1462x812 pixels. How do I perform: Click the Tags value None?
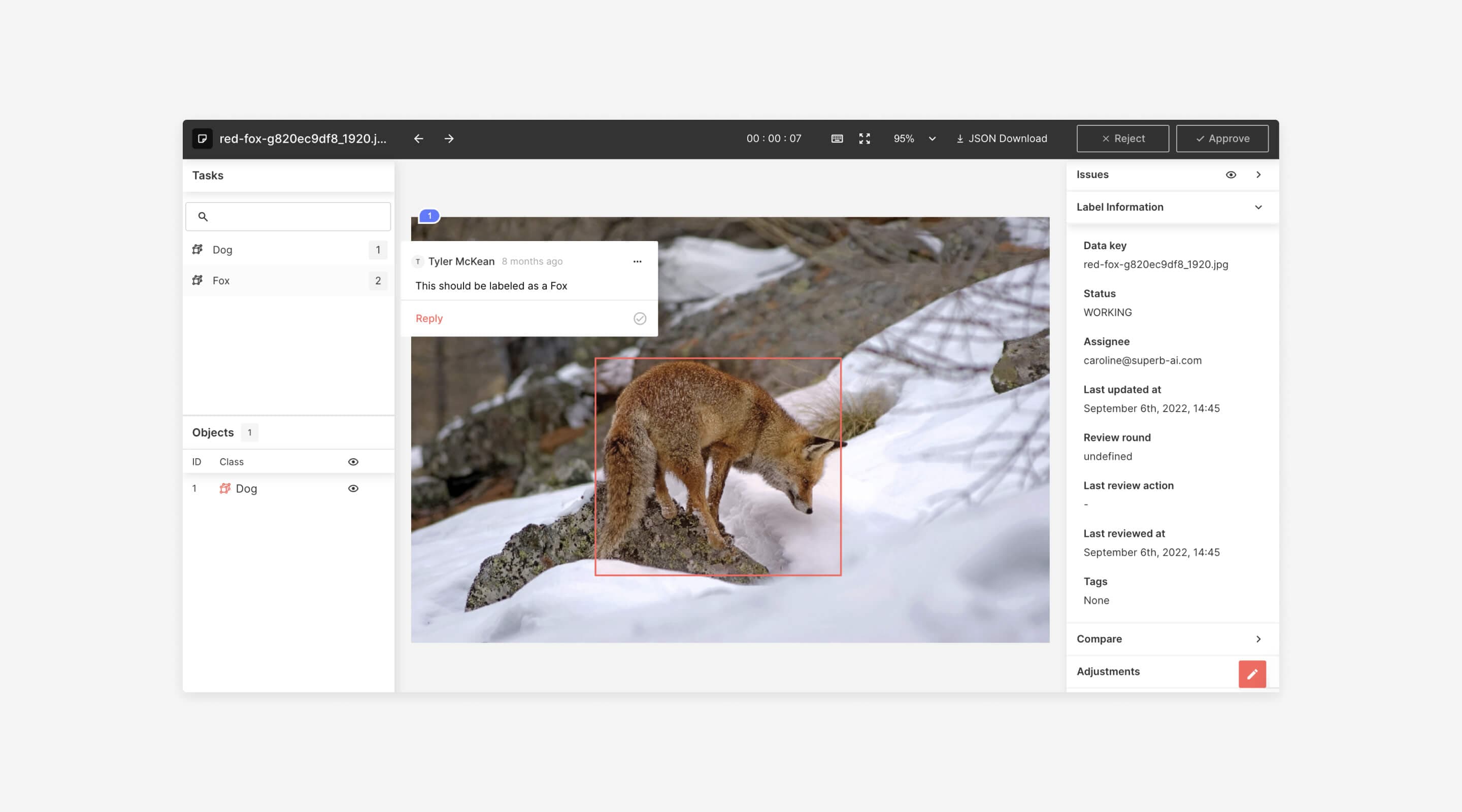click(1096, 600)
